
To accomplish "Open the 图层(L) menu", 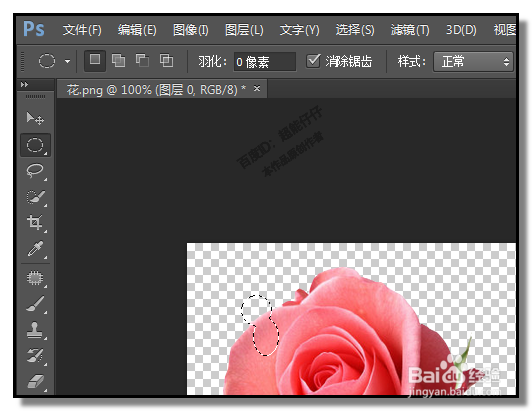I will point(244,30).
